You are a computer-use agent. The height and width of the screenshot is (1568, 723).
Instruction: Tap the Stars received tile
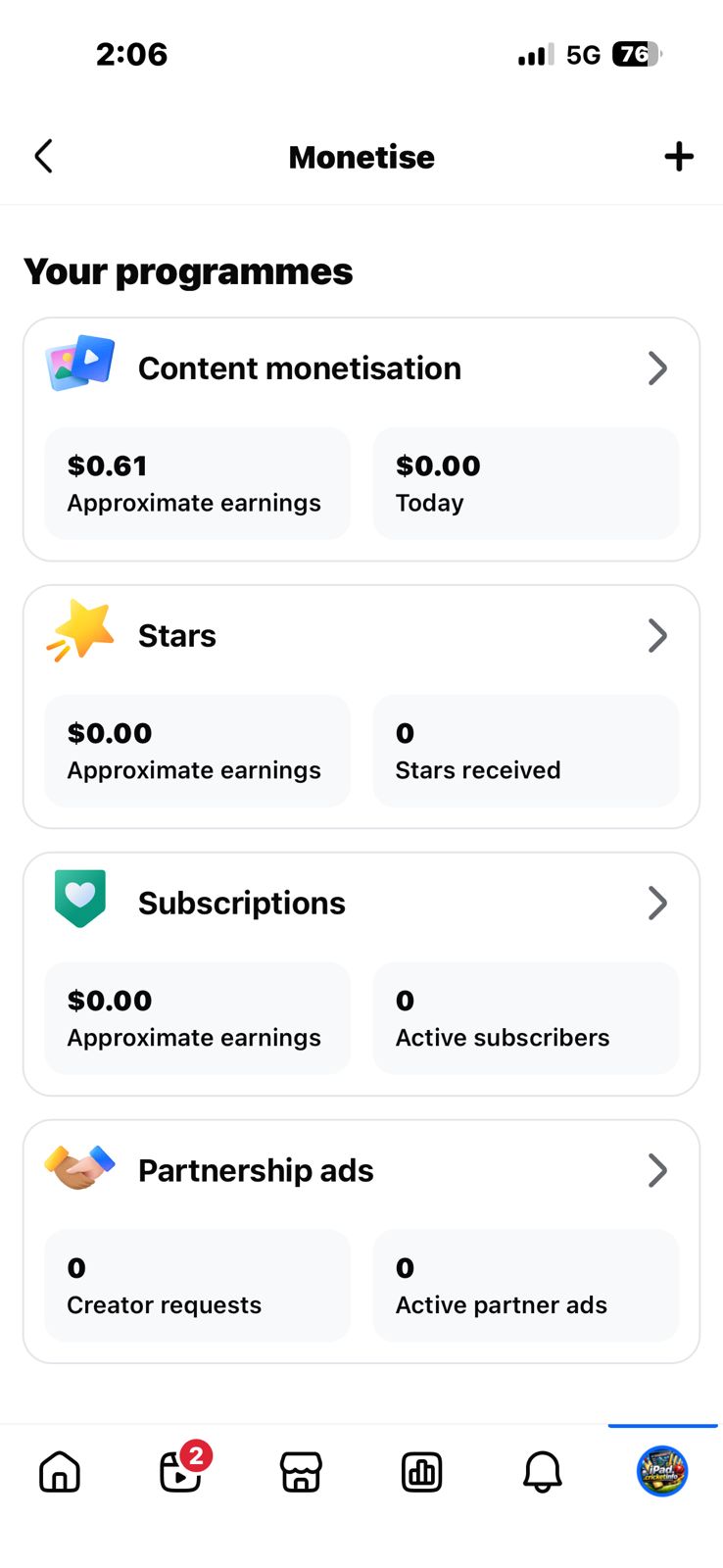coord(525,751)
